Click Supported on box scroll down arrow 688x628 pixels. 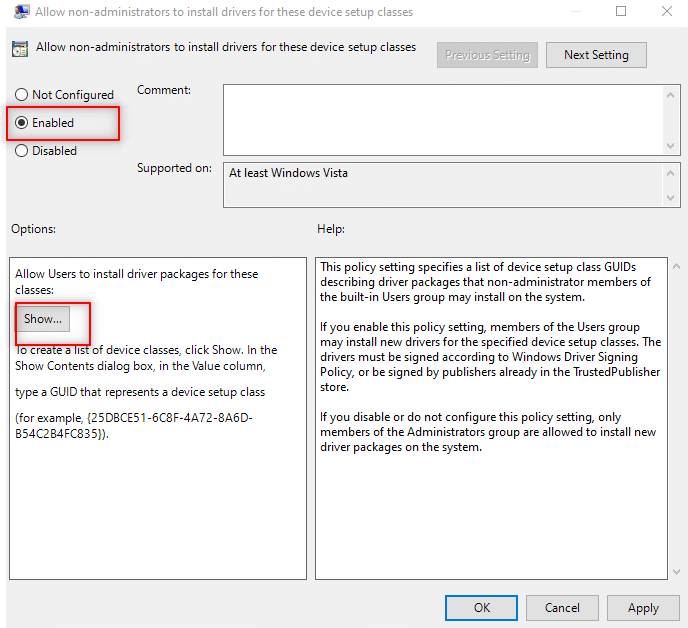(x=670, y=197)
